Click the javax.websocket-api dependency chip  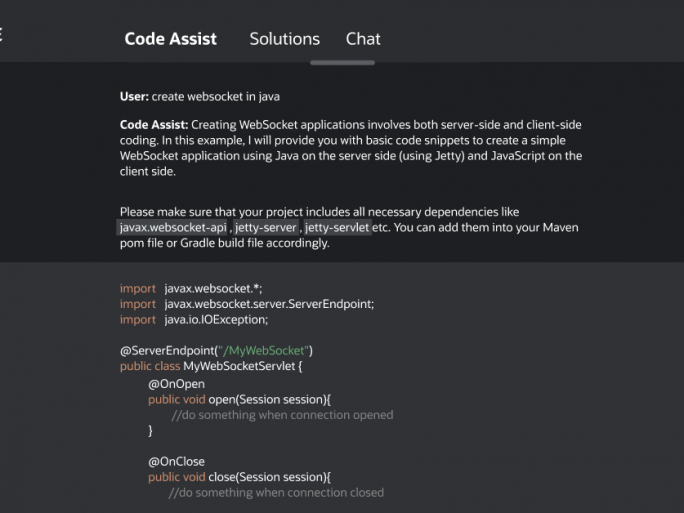pos(173,227)
